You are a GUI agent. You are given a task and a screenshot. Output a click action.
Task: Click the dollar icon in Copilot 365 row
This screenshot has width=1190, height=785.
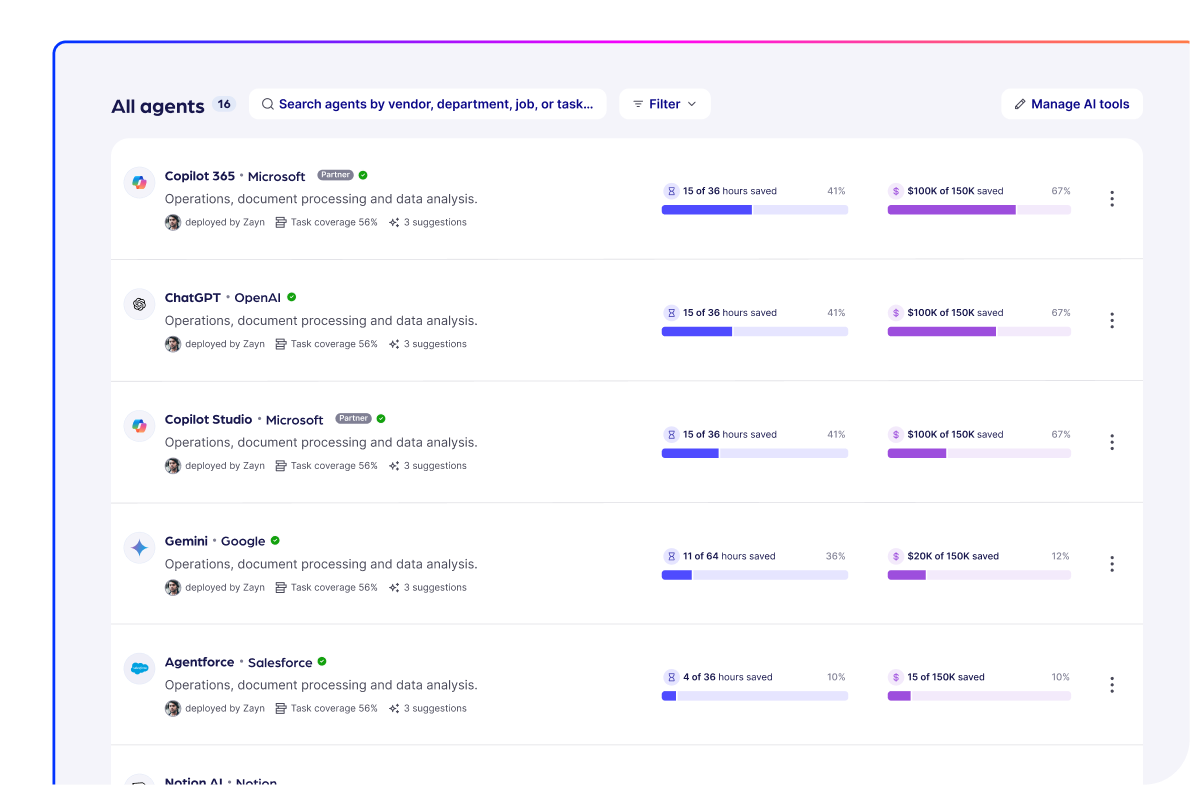[x=896, y=191]
